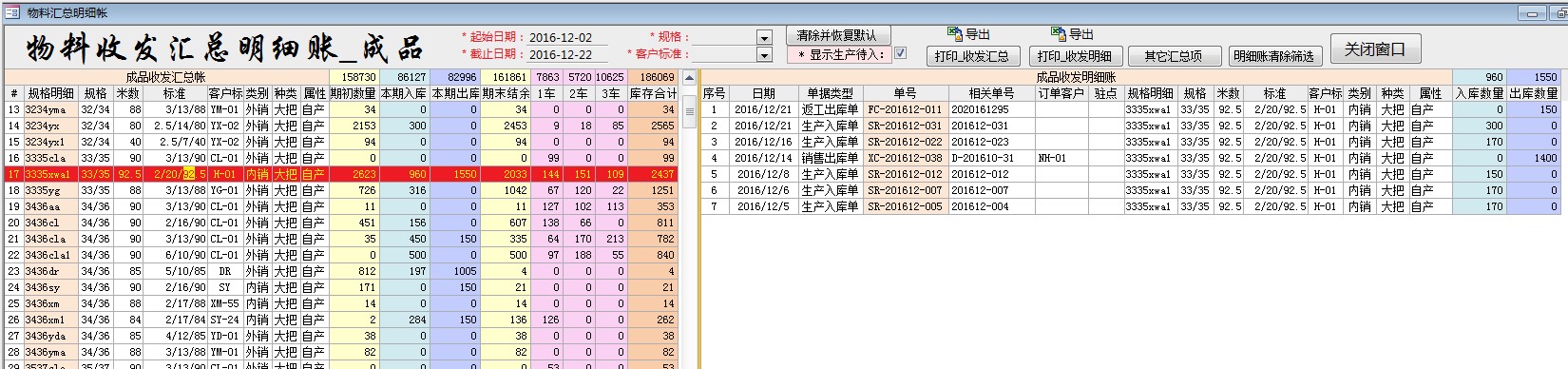This screenshot has width=1568, height=369.
Task: Select summary row 3436dr
Action: (341, 271)
